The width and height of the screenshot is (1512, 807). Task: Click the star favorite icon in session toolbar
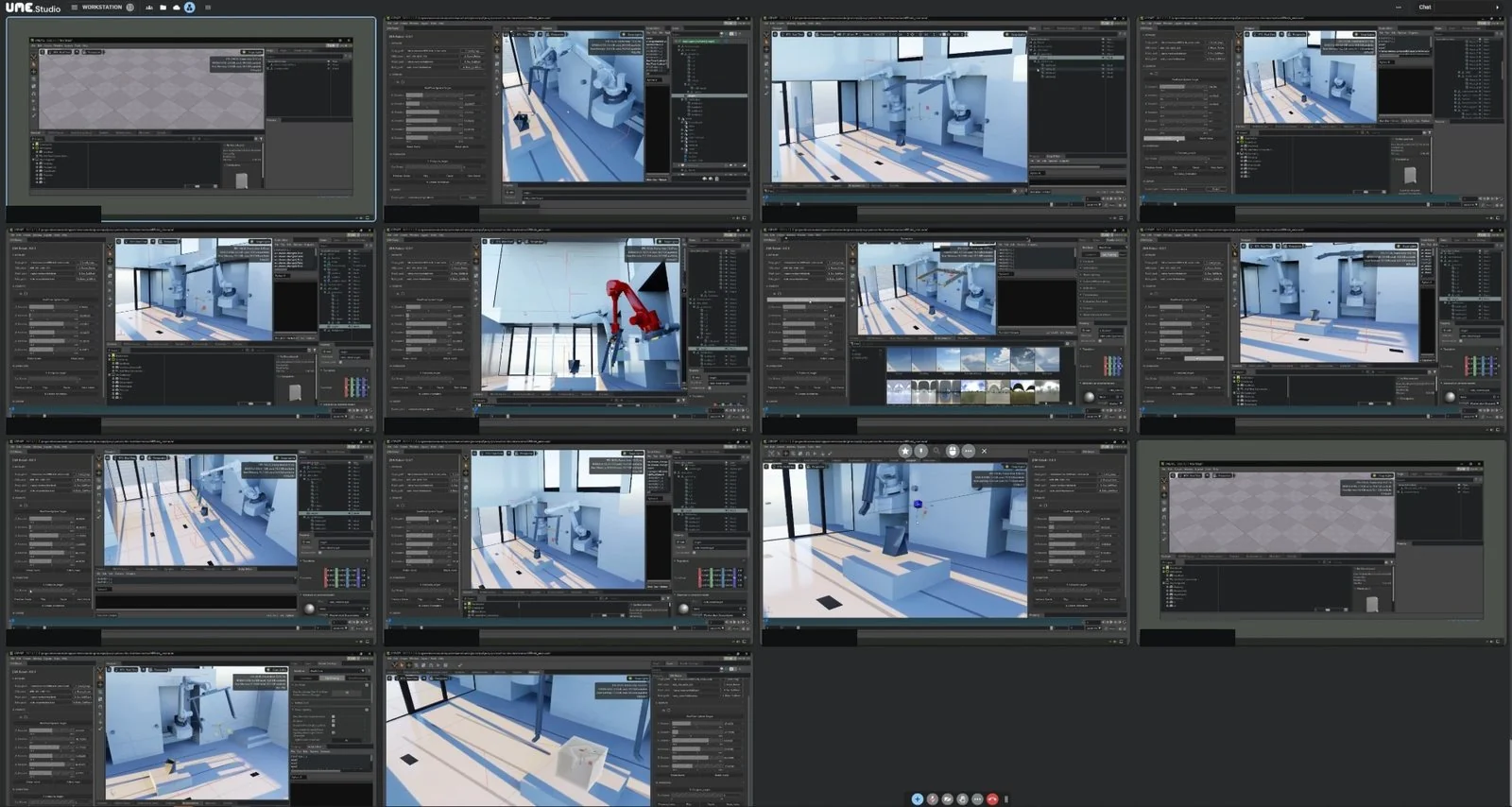click(x=905, y=451)
